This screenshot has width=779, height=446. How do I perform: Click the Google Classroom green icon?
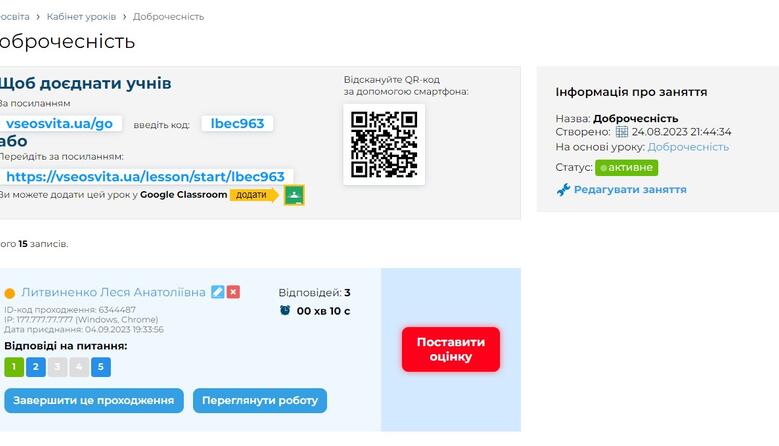294,195
